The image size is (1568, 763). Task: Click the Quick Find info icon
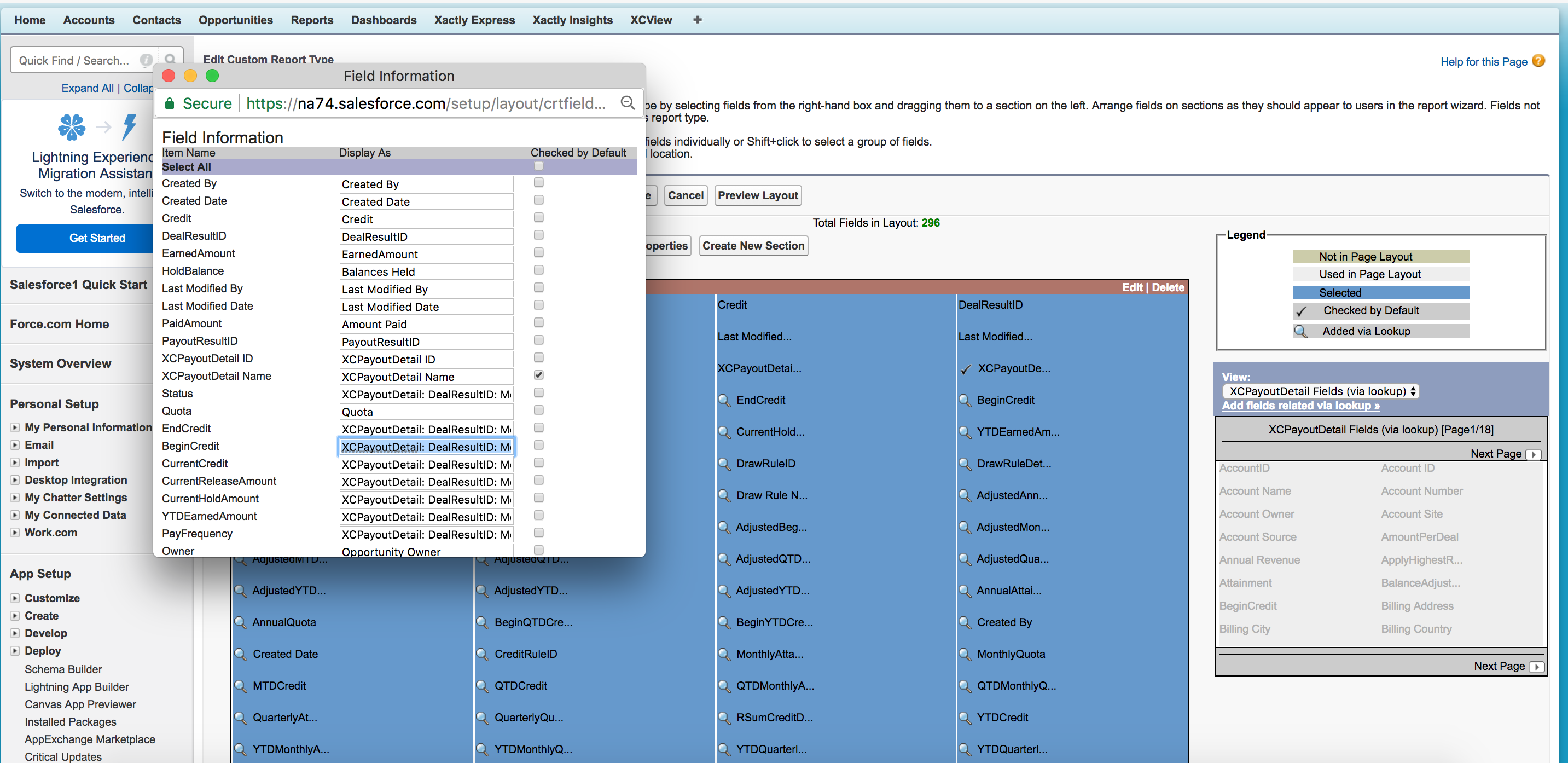tap(146, 60)
